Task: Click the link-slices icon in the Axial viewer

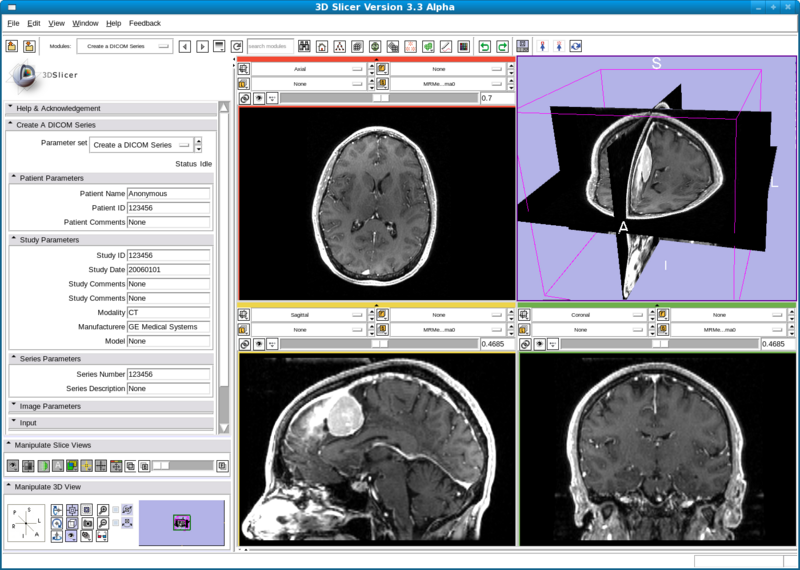Action: 244,99
